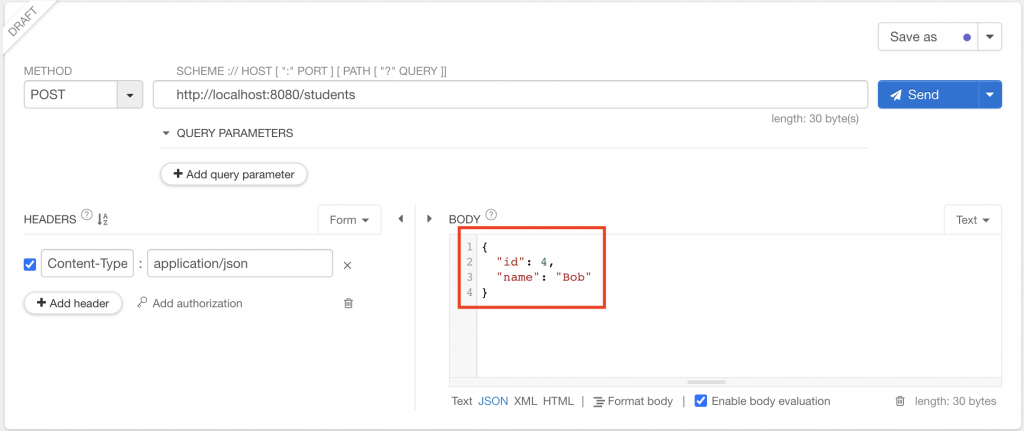Click the help icon next to HEADERS
The image size is (1024, 431).
86,217
